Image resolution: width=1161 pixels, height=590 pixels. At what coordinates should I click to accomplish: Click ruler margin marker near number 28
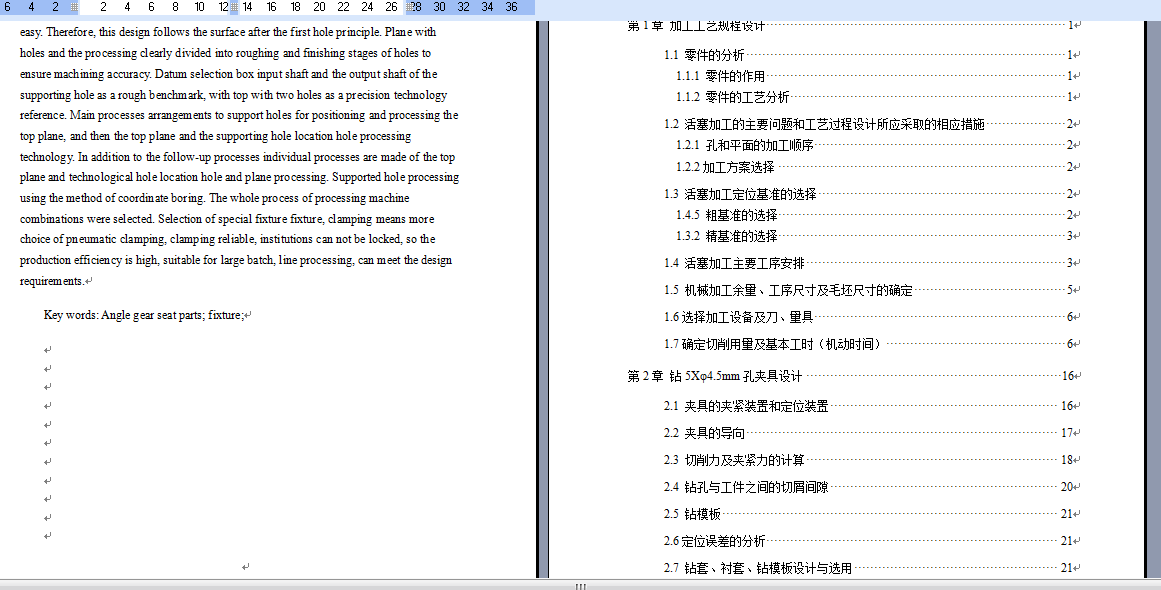[410, 7]
